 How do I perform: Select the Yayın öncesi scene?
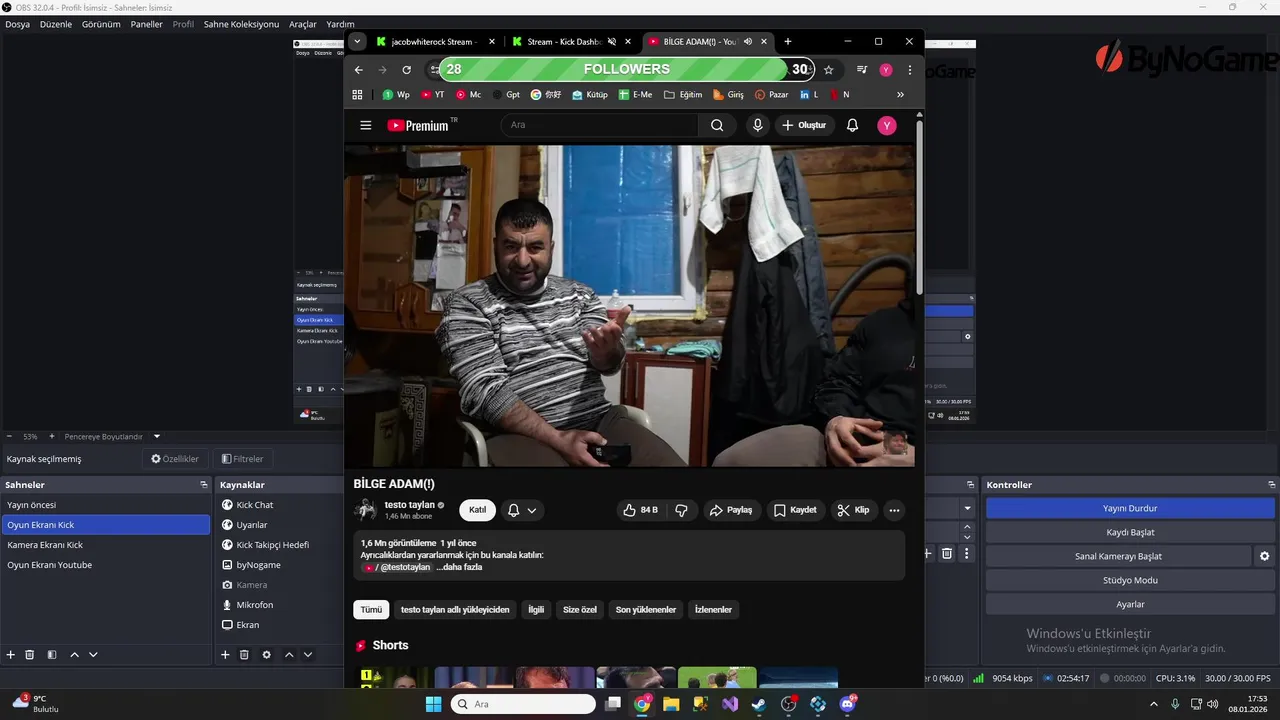pyautogui.click(x=105, y=505)
